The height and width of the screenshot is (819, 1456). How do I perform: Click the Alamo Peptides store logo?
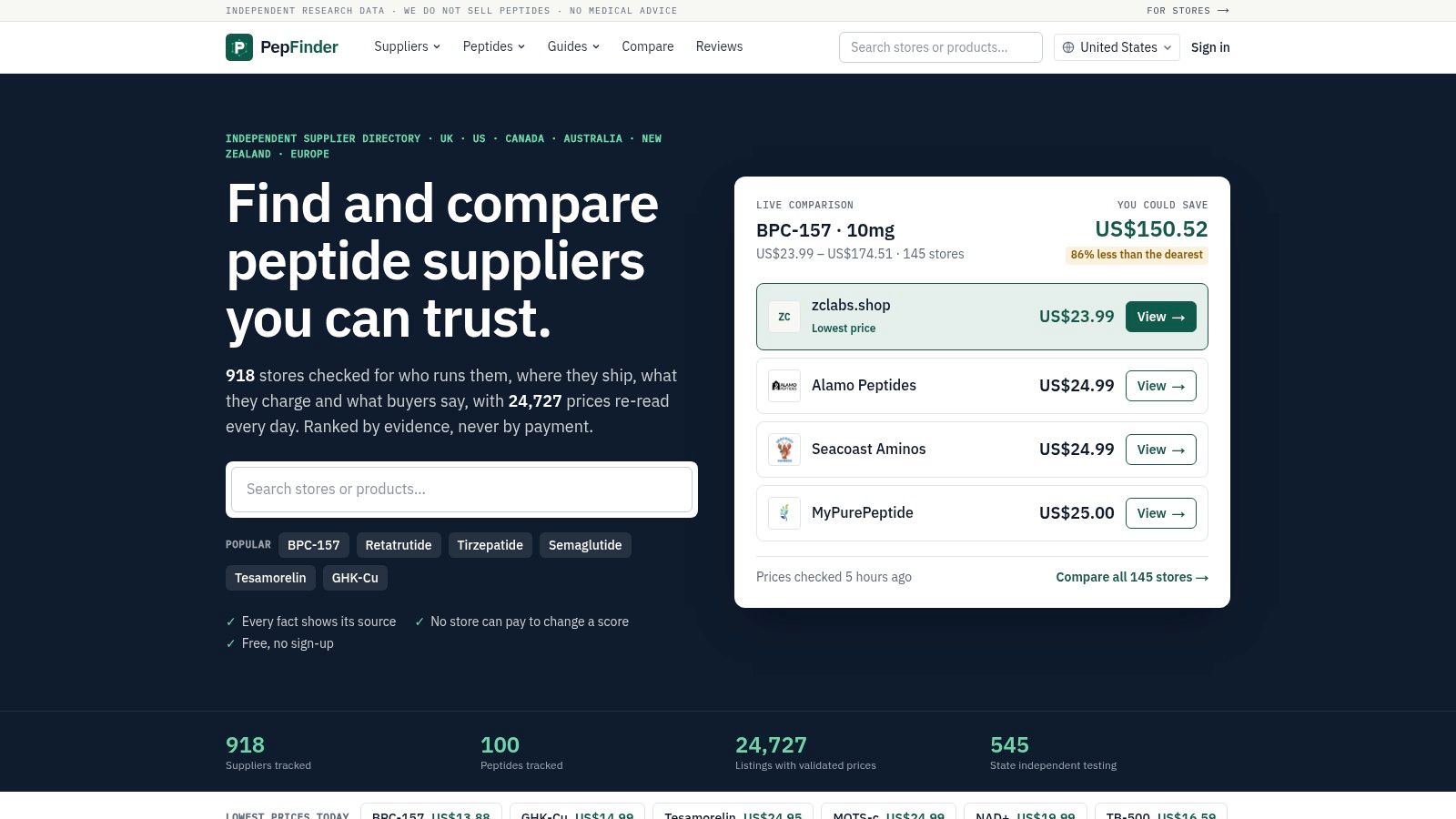(x=784, y=386)
